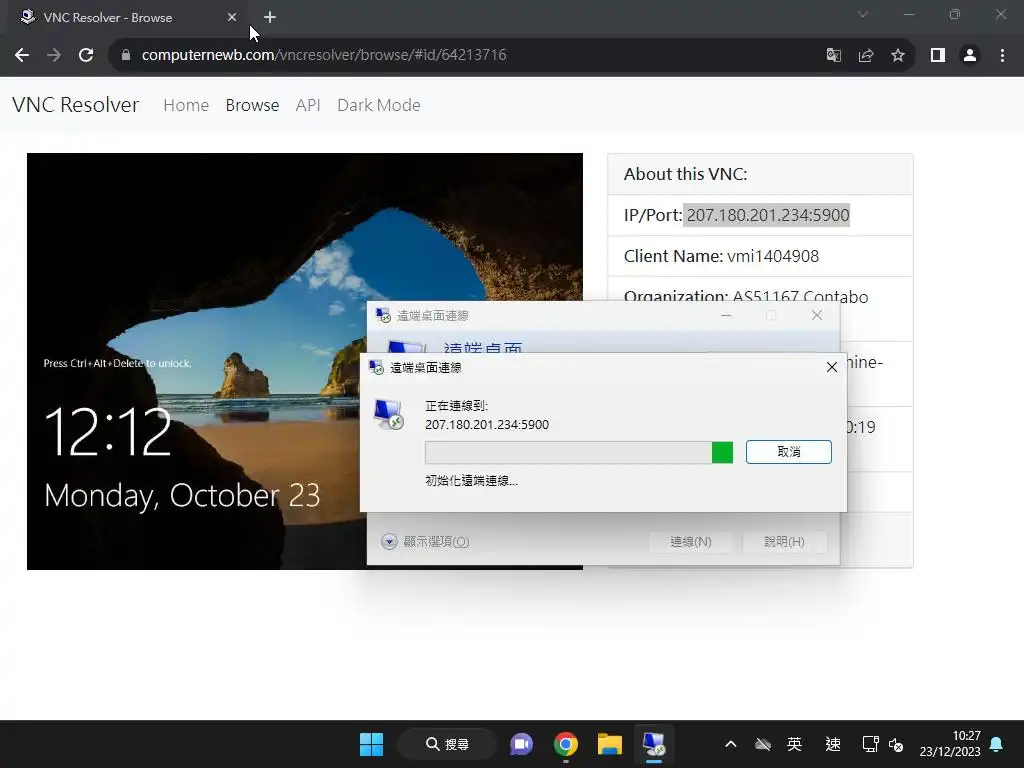Click the address bar URL
Screen dimensions: 1024x768
pyautogui.click(x=324, y=55)
